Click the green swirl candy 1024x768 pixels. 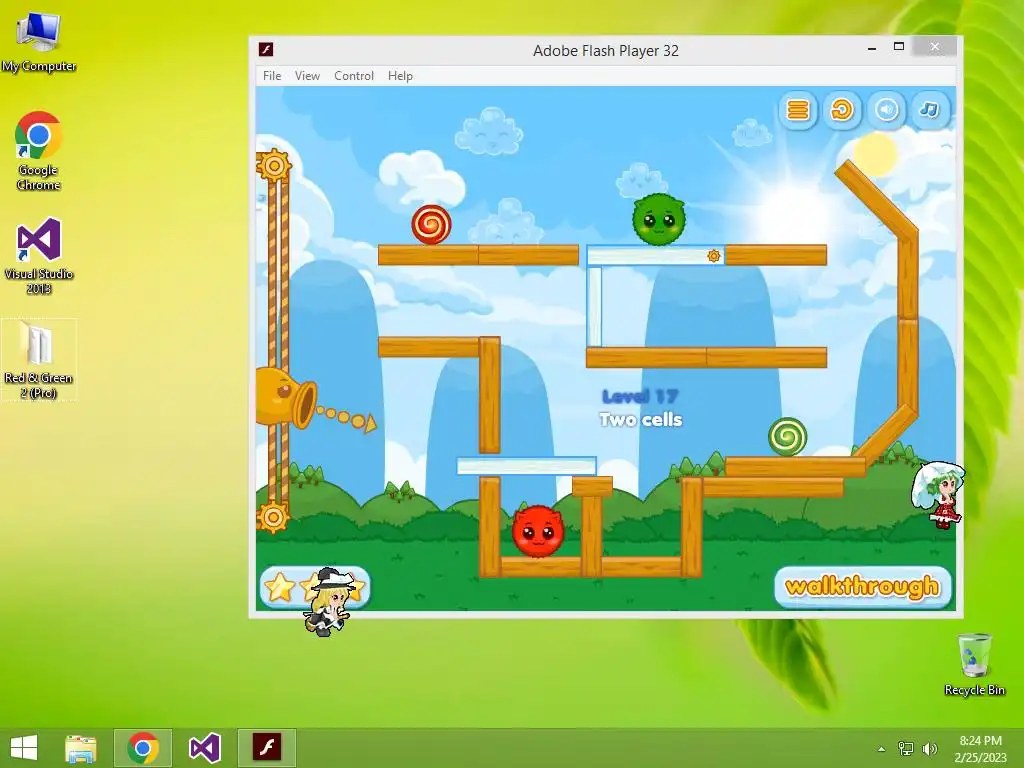788,437
